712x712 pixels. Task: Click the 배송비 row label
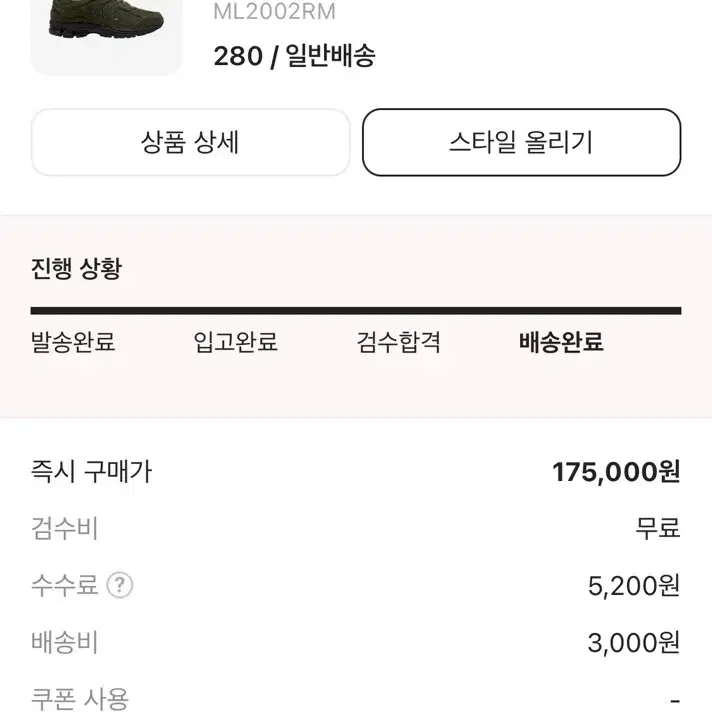pos(64,642)
